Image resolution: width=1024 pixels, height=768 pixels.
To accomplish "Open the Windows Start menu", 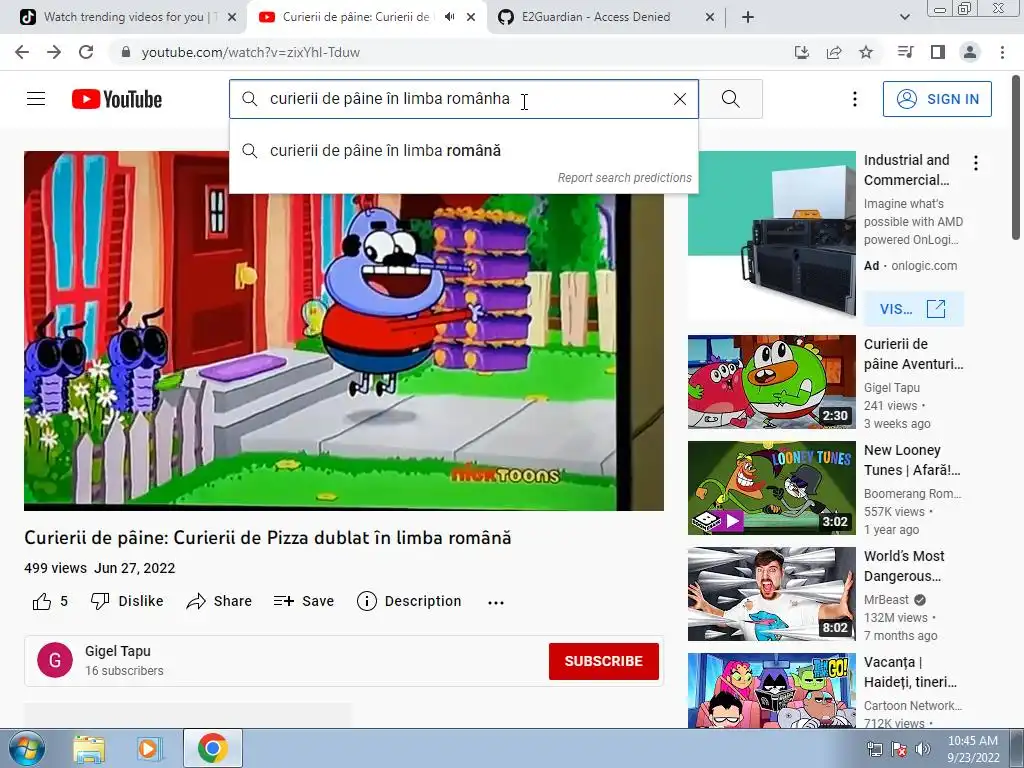I will [x=26, y=748].
